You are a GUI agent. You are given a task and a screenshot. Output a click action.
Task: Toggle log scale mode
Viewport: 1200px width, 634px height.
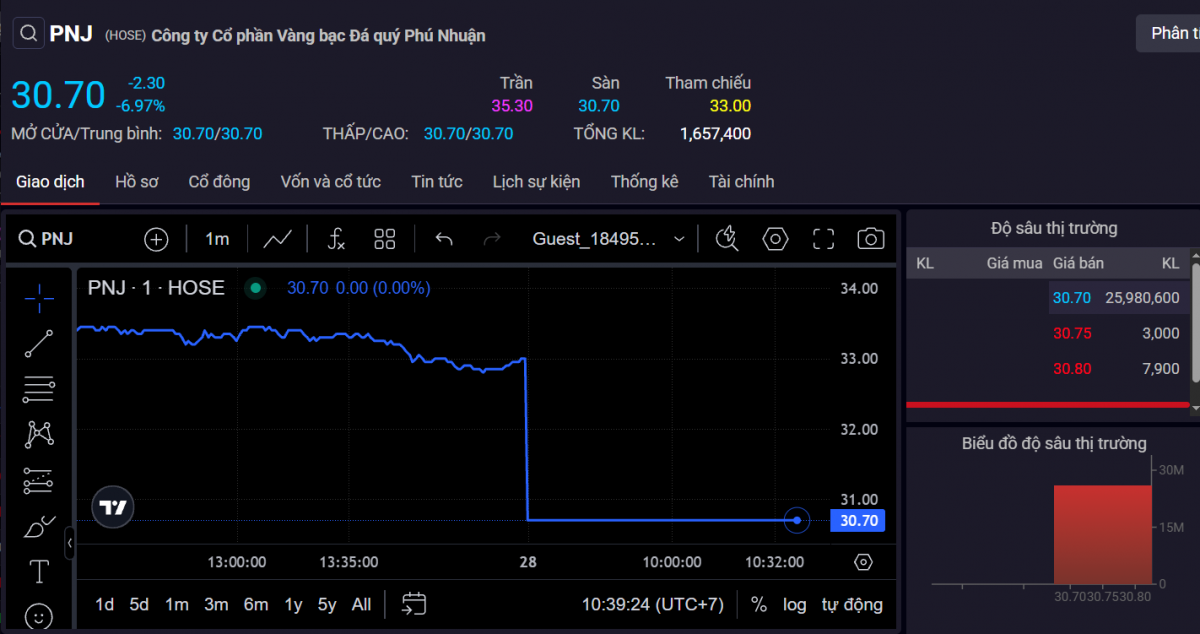(x=794, y=604)
